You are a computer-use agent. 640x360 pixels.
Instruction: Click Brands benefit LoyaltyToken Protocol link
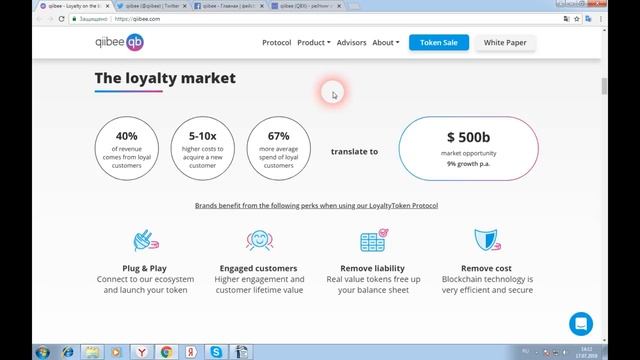pyautogui.click(x=316, y=205)
